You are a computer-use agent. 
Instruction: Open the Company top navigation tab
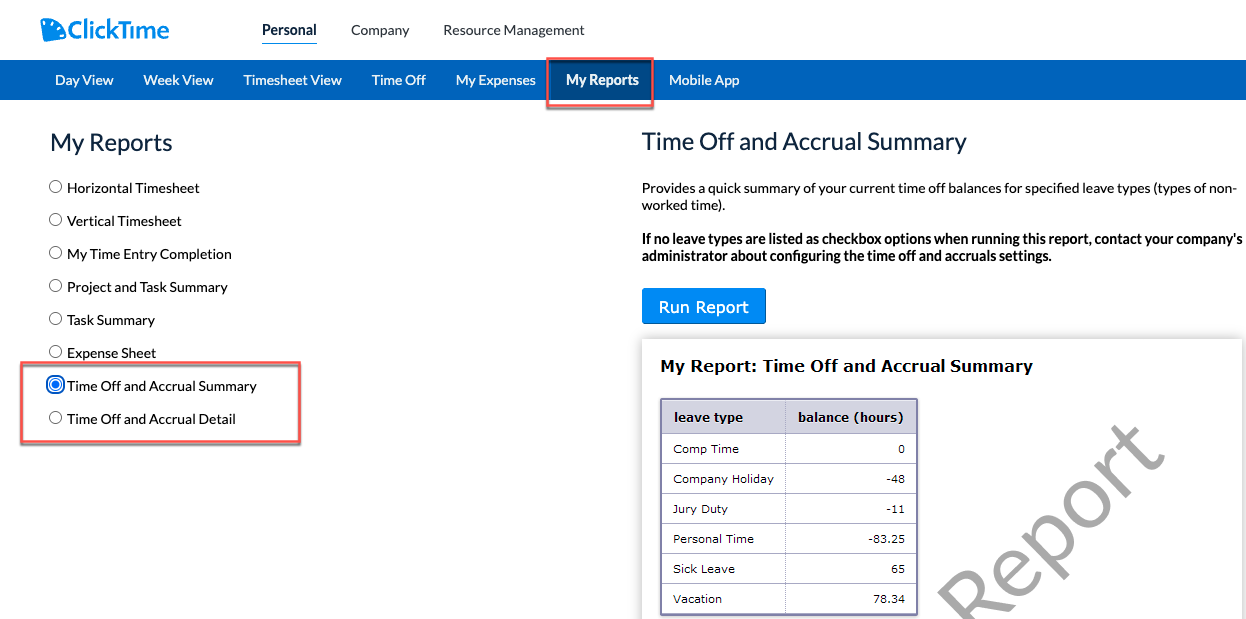380,30
